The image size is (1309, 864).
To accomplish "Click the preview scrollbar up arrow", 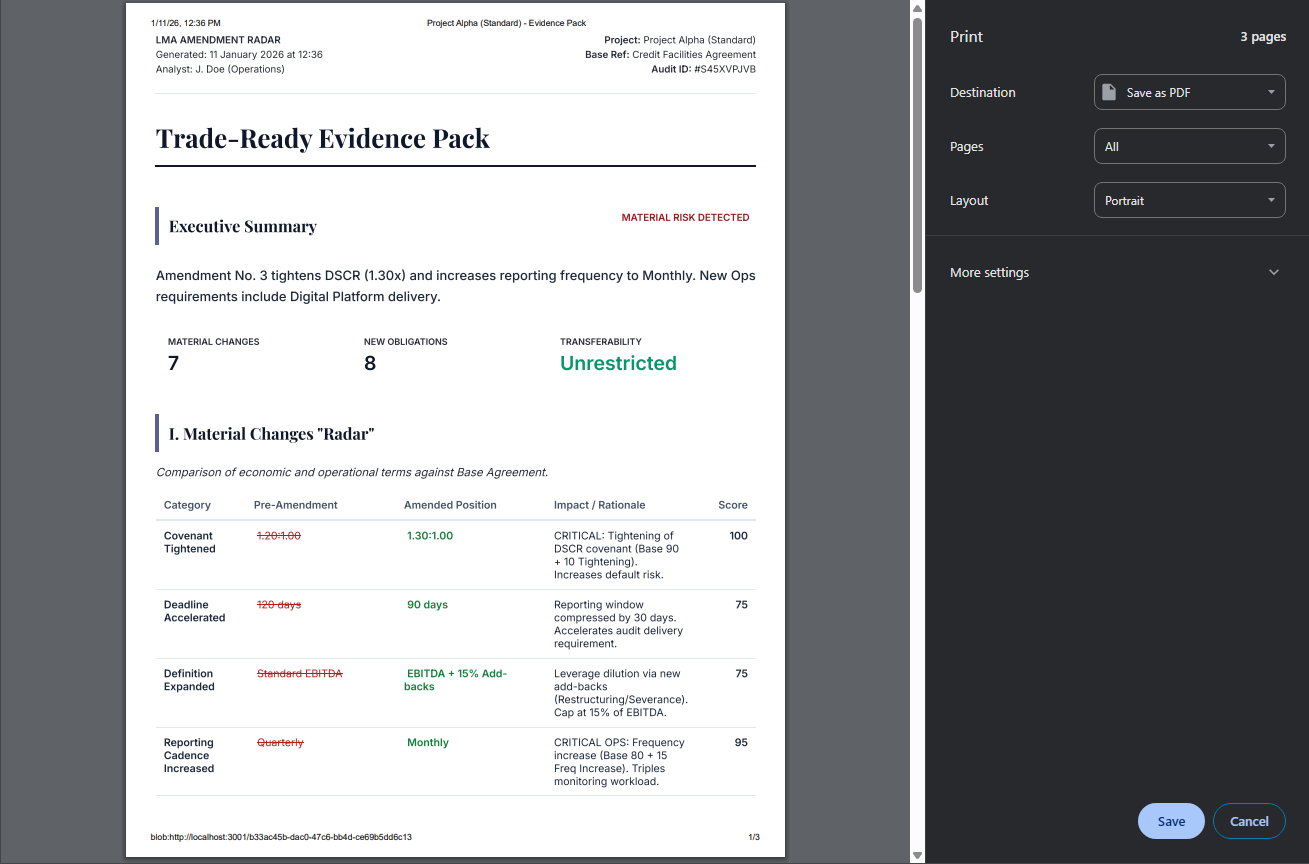I will (917, 8).
